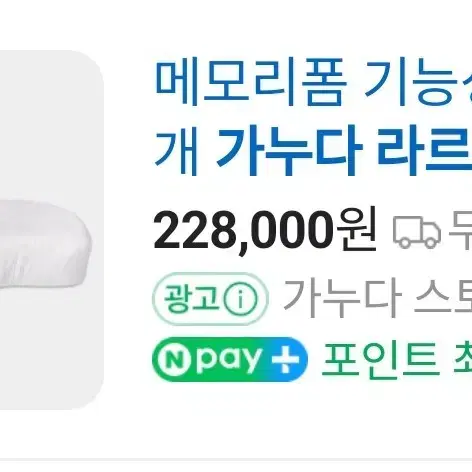Screen dimensions: 472x472
Task: Open product title starting with 메모리폼
Action: coord(313,117)
